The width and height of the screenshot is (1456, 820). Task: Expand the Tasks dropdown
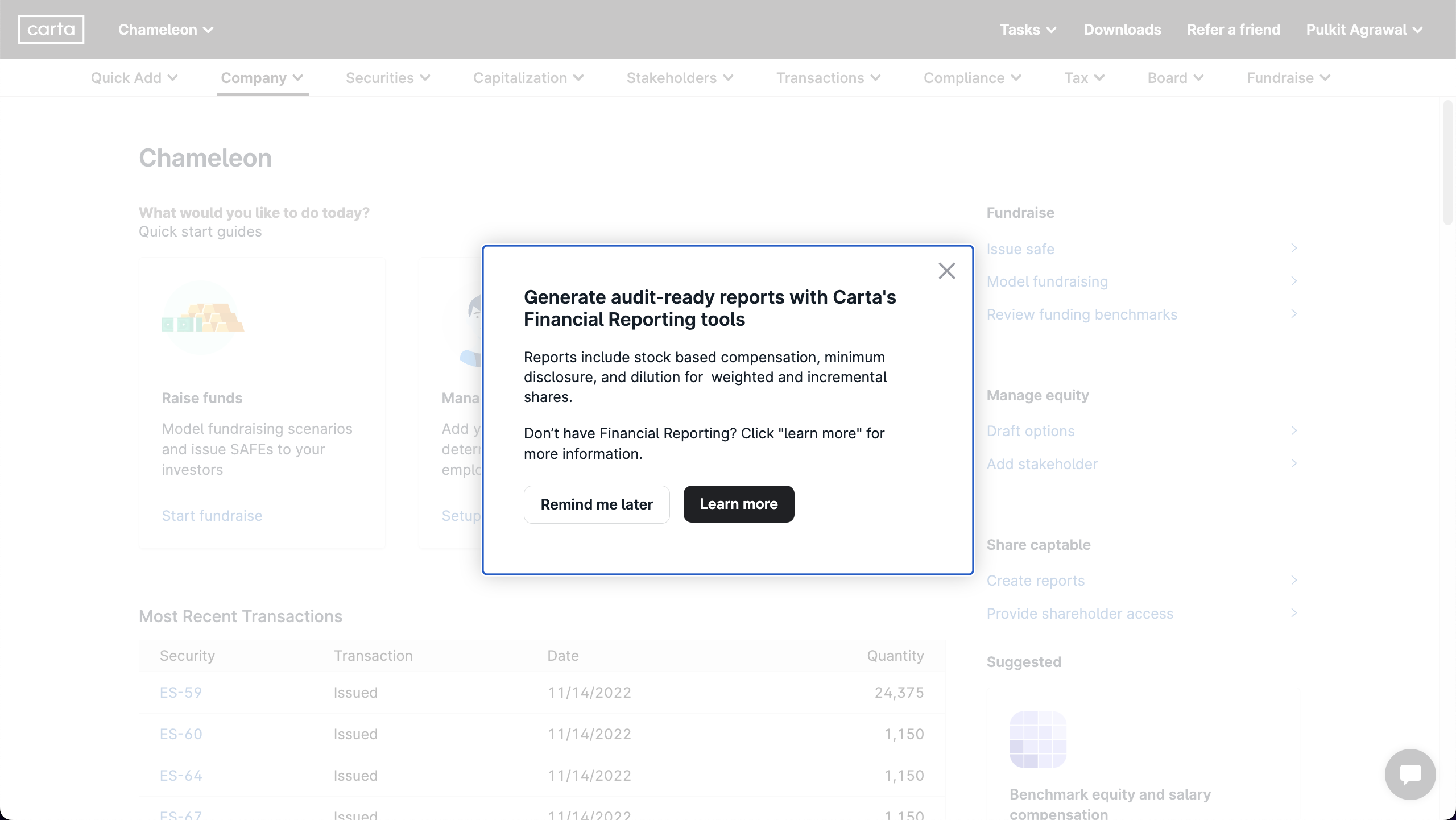point(1028,30)
